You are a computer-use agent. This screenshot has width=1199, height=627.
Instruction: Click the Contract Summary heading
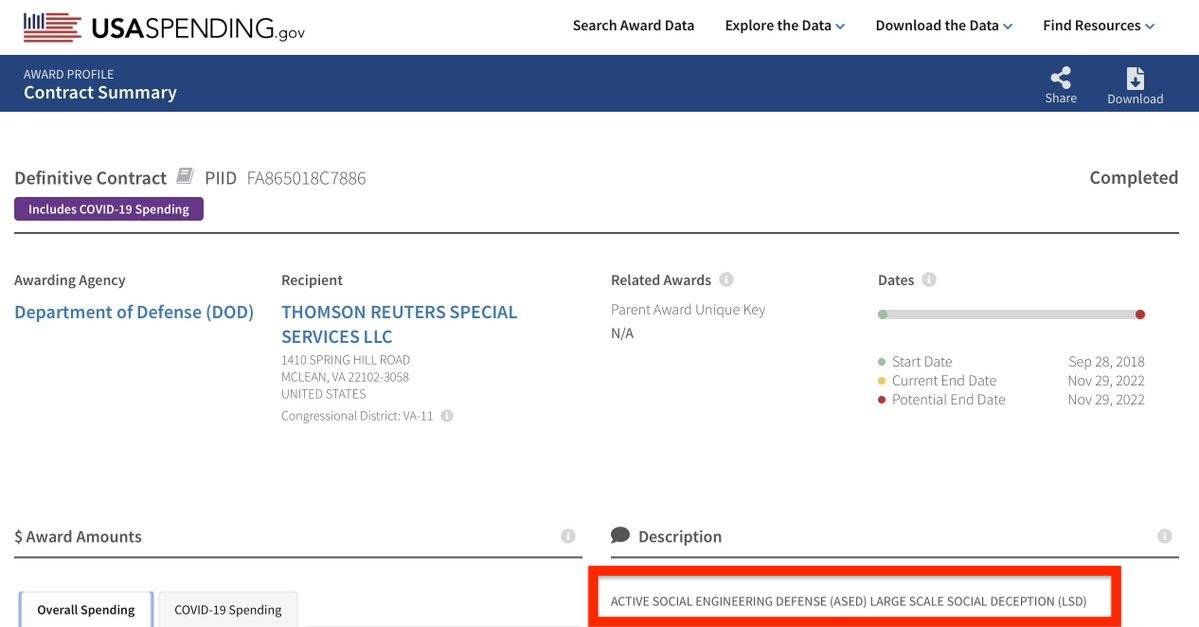(100, 93)
